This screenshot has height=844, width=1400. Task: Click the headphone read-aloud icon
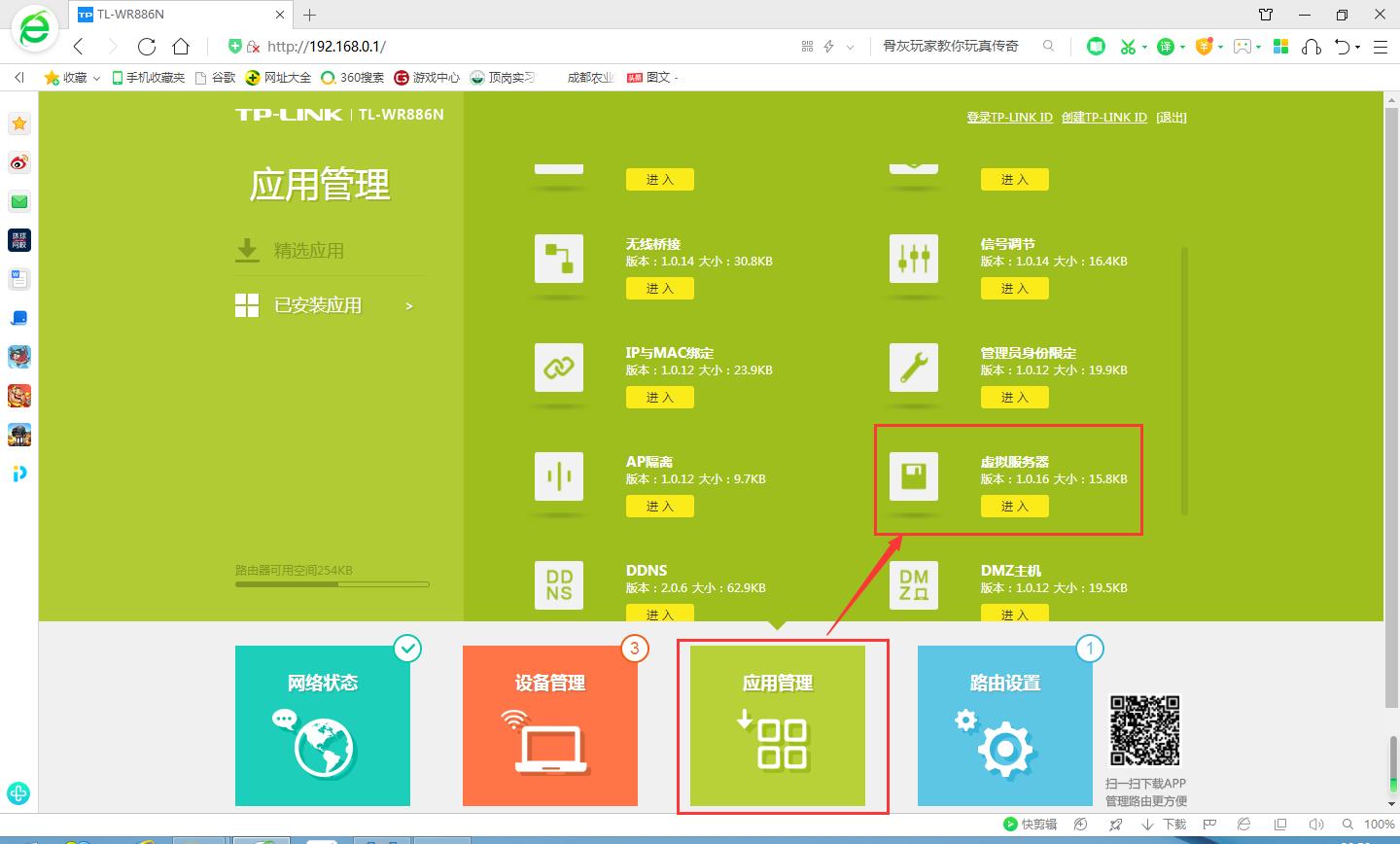1312,45
